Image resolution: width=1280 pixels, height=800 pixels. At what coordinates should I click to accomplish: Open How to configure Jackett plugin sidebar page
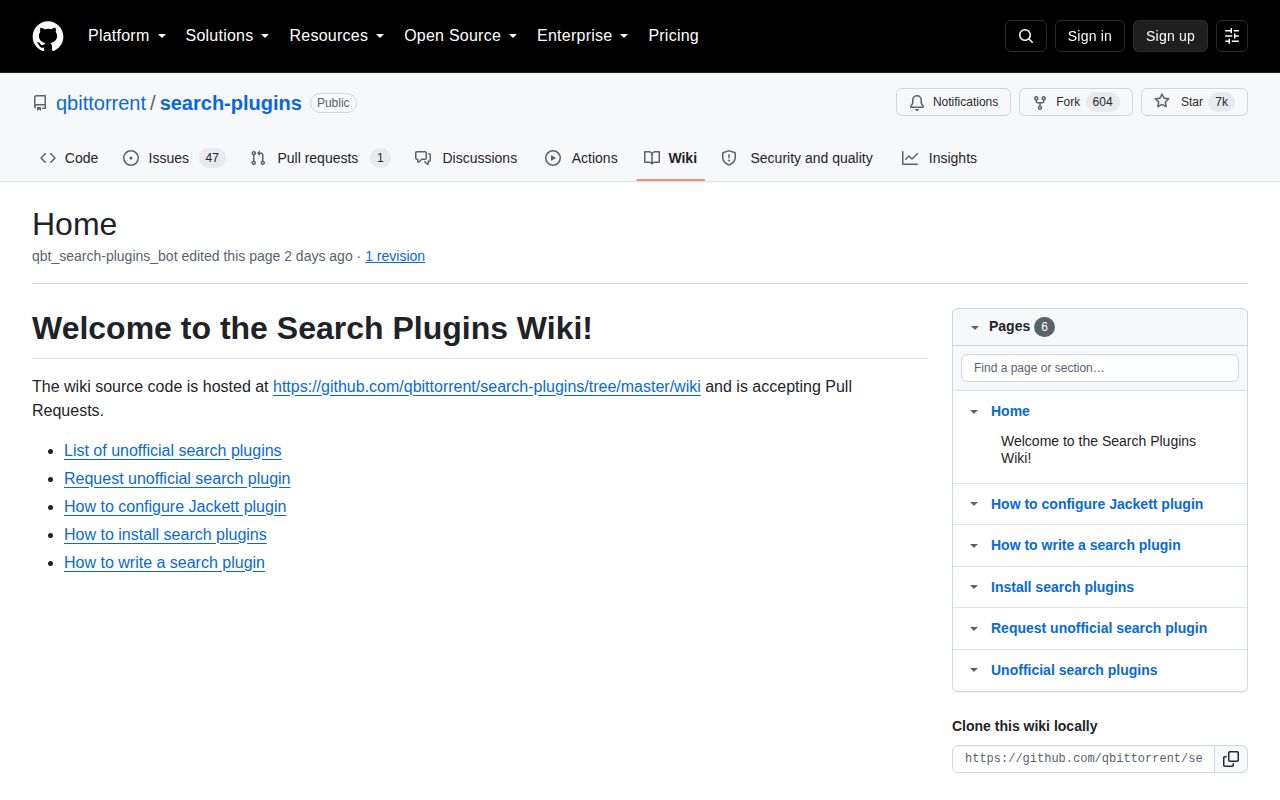(x=1097, y=504)
